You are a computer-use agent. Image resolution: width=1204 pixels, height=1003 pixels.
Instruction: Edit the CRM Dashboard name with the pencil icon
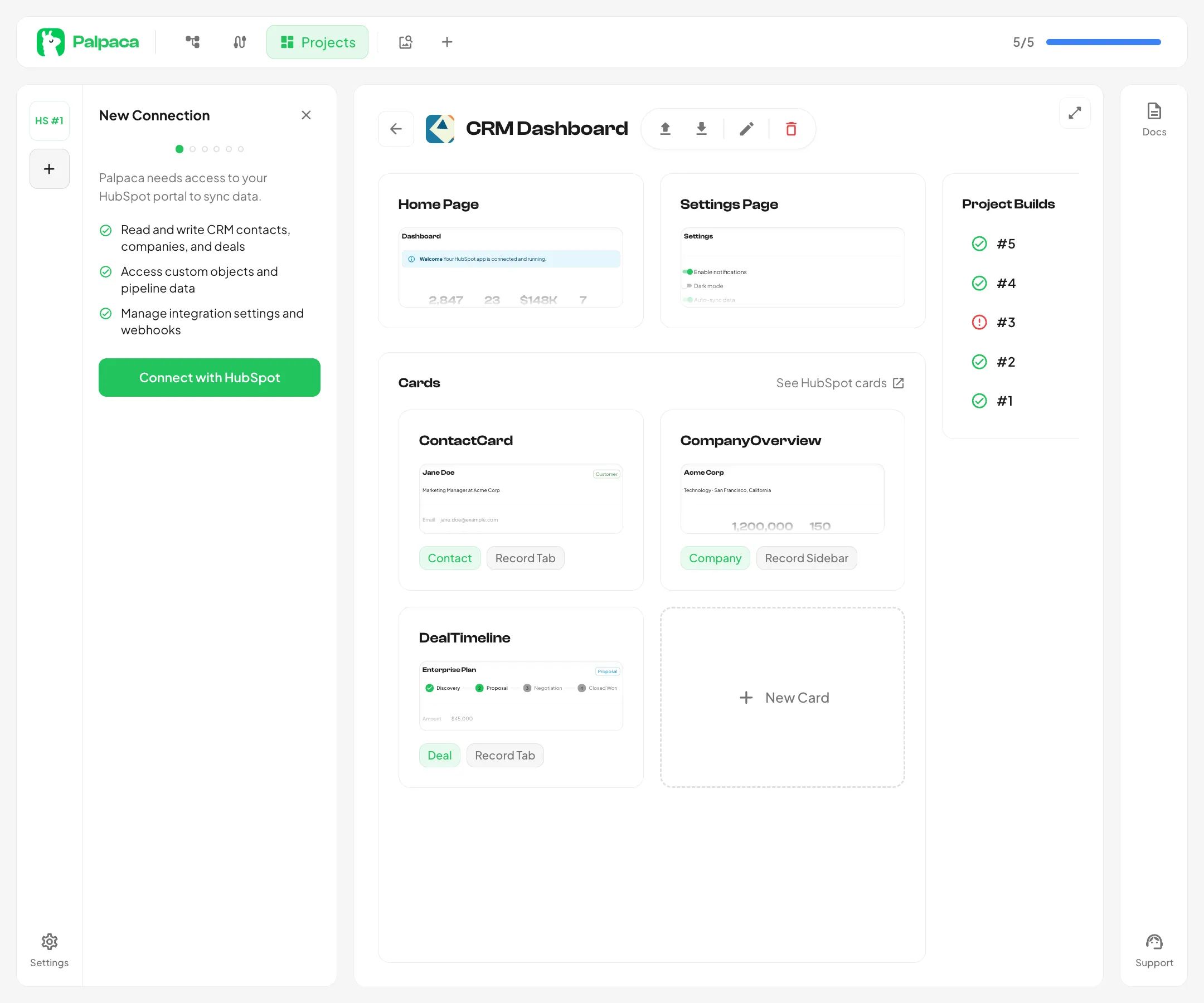[746, 128]
